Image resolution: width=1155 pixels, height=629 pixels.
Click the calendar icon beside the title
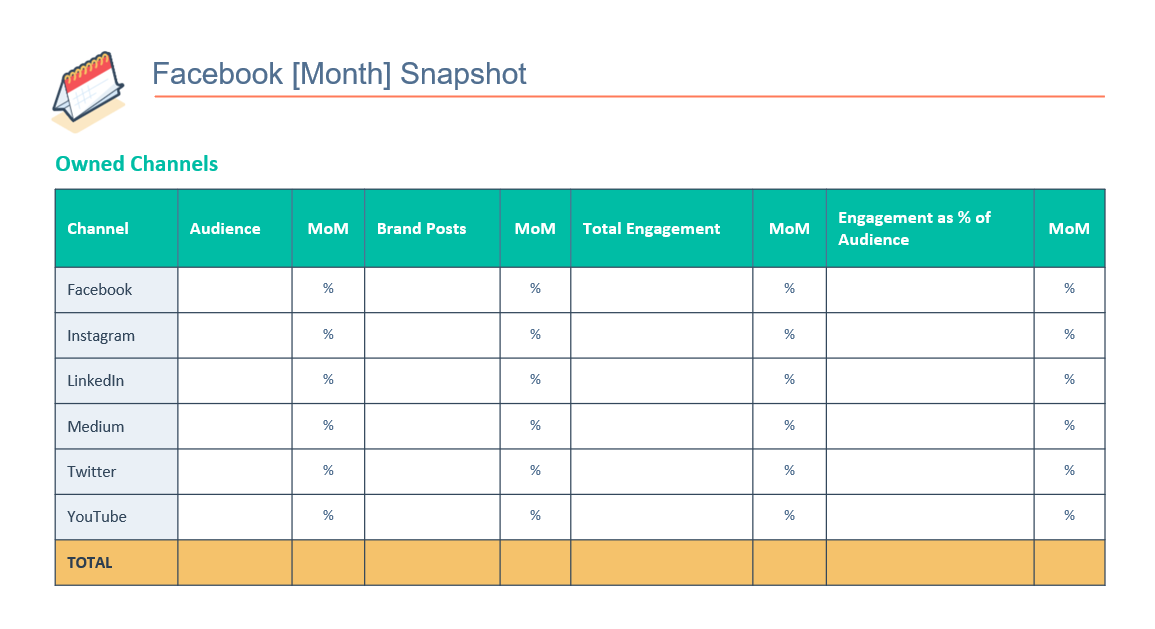(88, 91)
